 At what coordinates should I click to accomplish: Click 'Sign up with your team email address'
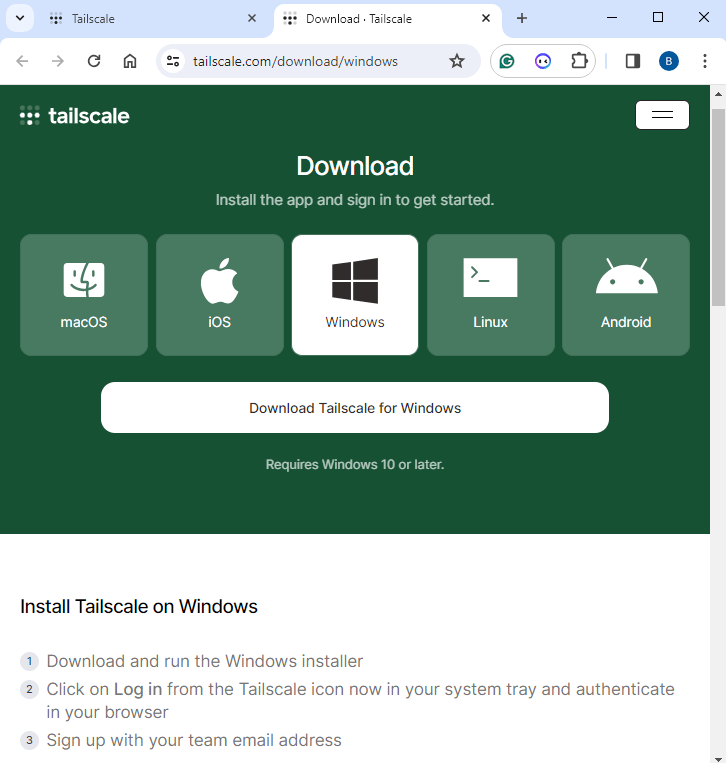click(194, 740)
